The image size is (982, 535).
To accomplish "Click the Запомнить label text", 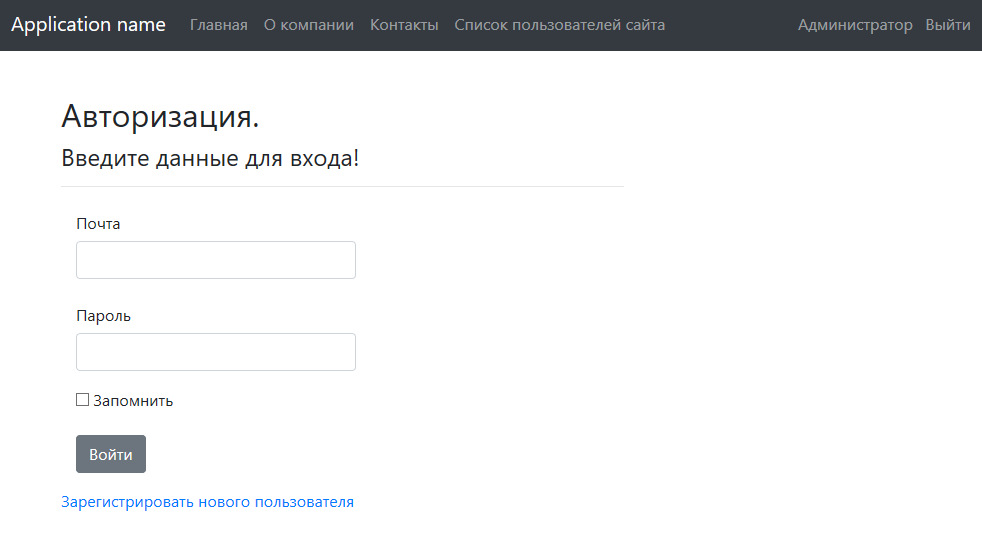I will pos(133,401).
